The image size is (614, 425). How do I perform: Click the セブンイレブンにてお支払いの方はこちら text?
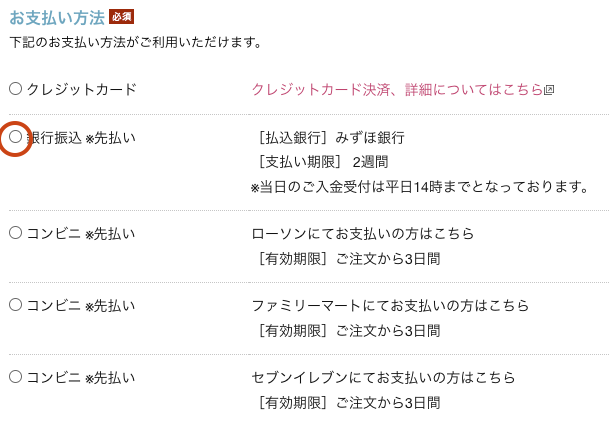383,378
